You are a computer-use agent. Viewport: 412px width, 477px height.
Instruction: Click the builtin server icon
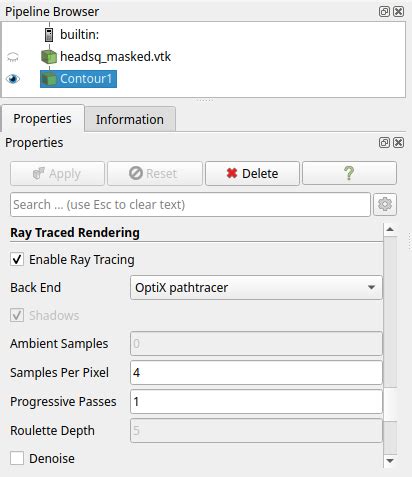(49, 35)
